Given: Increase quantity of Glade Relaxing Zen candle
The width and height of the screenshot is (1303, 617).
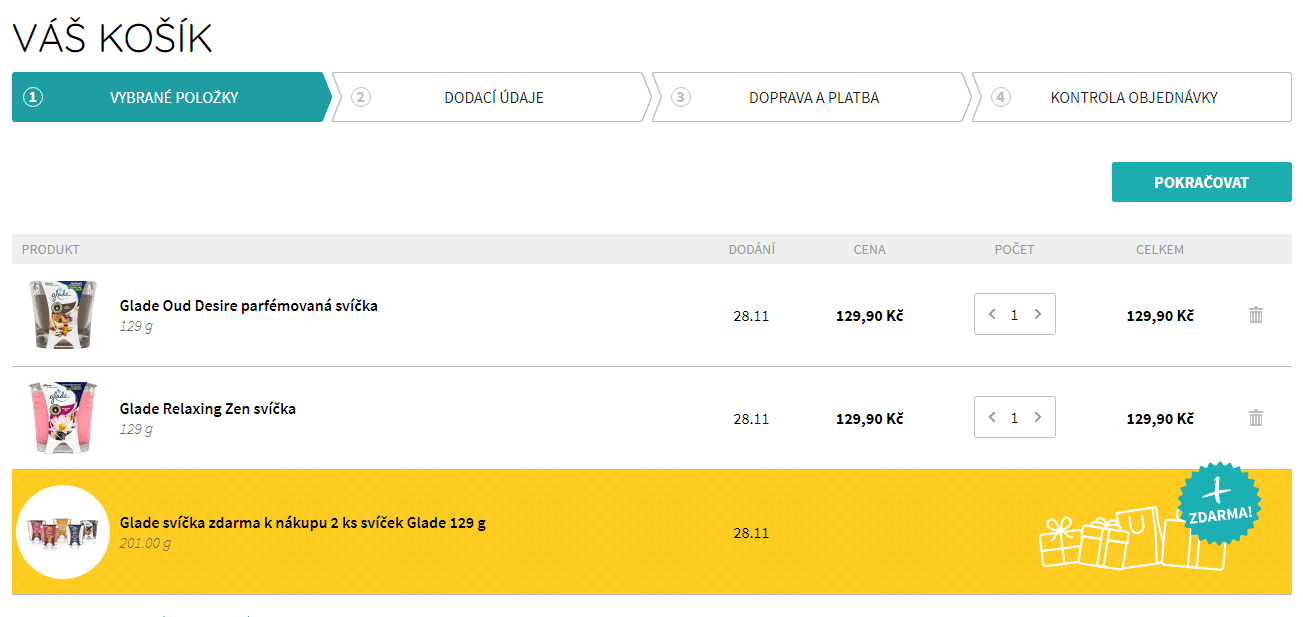Looking at the screenshot, I should point(1037,417).
